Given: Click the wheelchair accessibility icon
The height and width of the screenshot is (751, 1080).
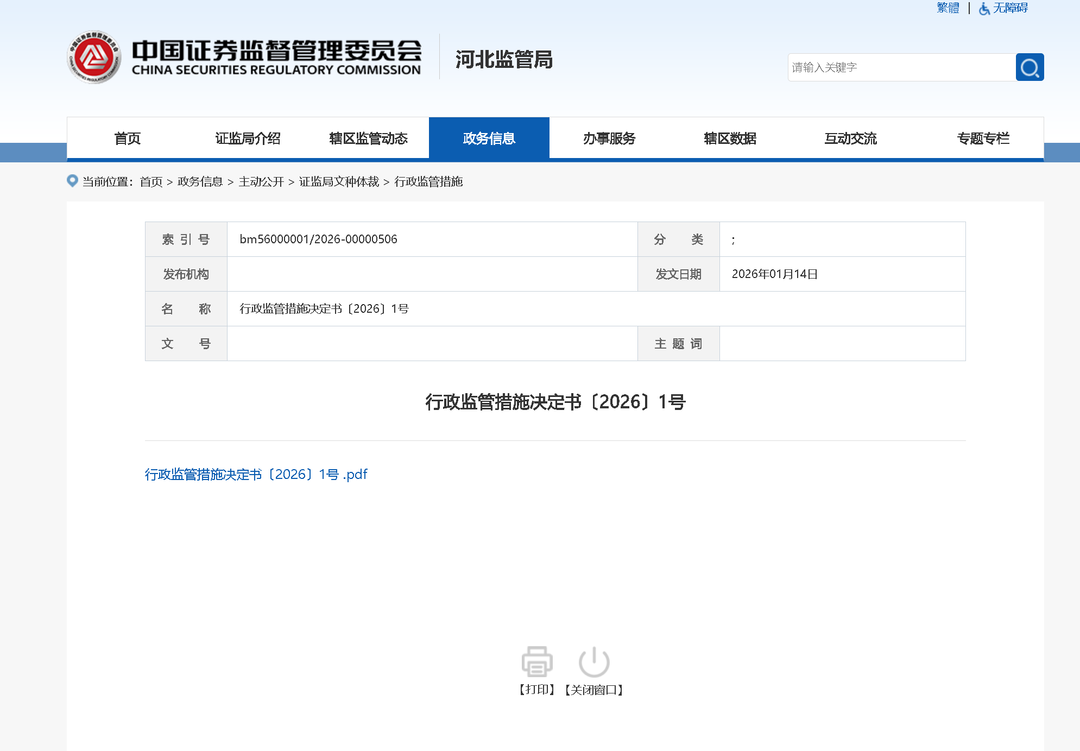Looking at the screenshot, I should (x=985, y=8).
